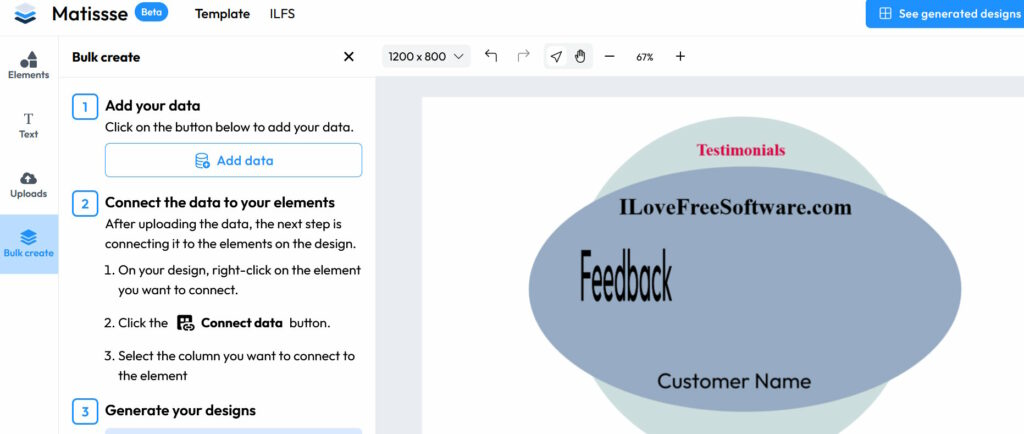Open the Text sidebar panel

29,125
